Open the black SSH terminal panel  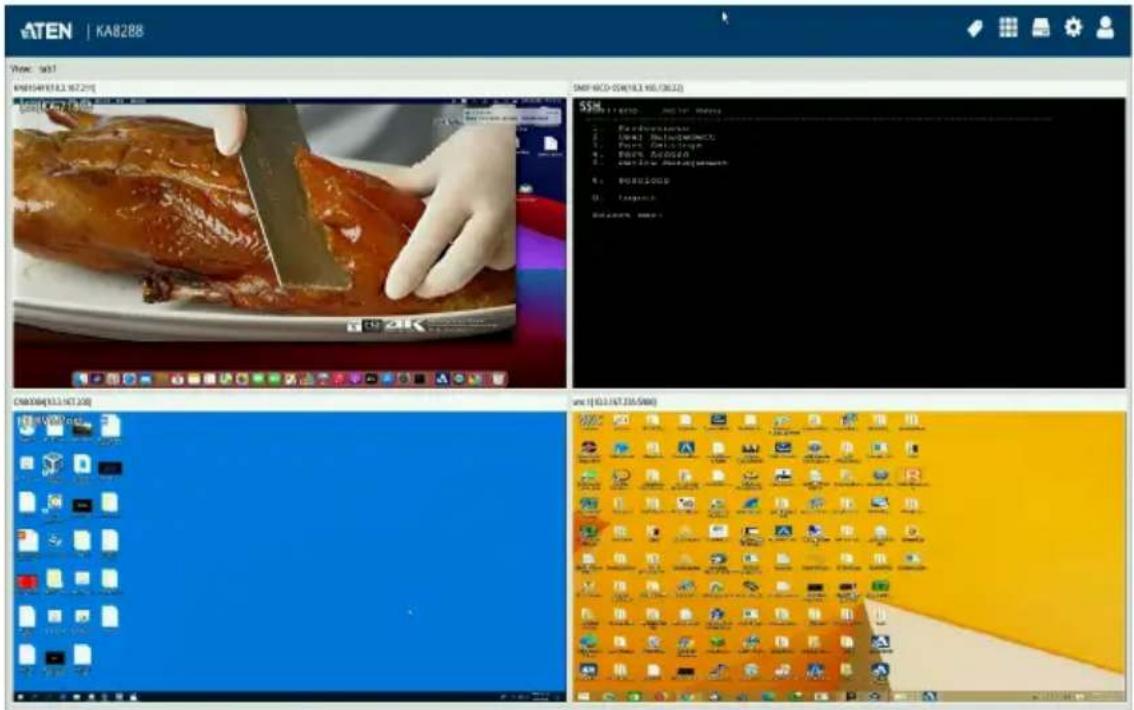pyautogui.click(x=849, y=243)
